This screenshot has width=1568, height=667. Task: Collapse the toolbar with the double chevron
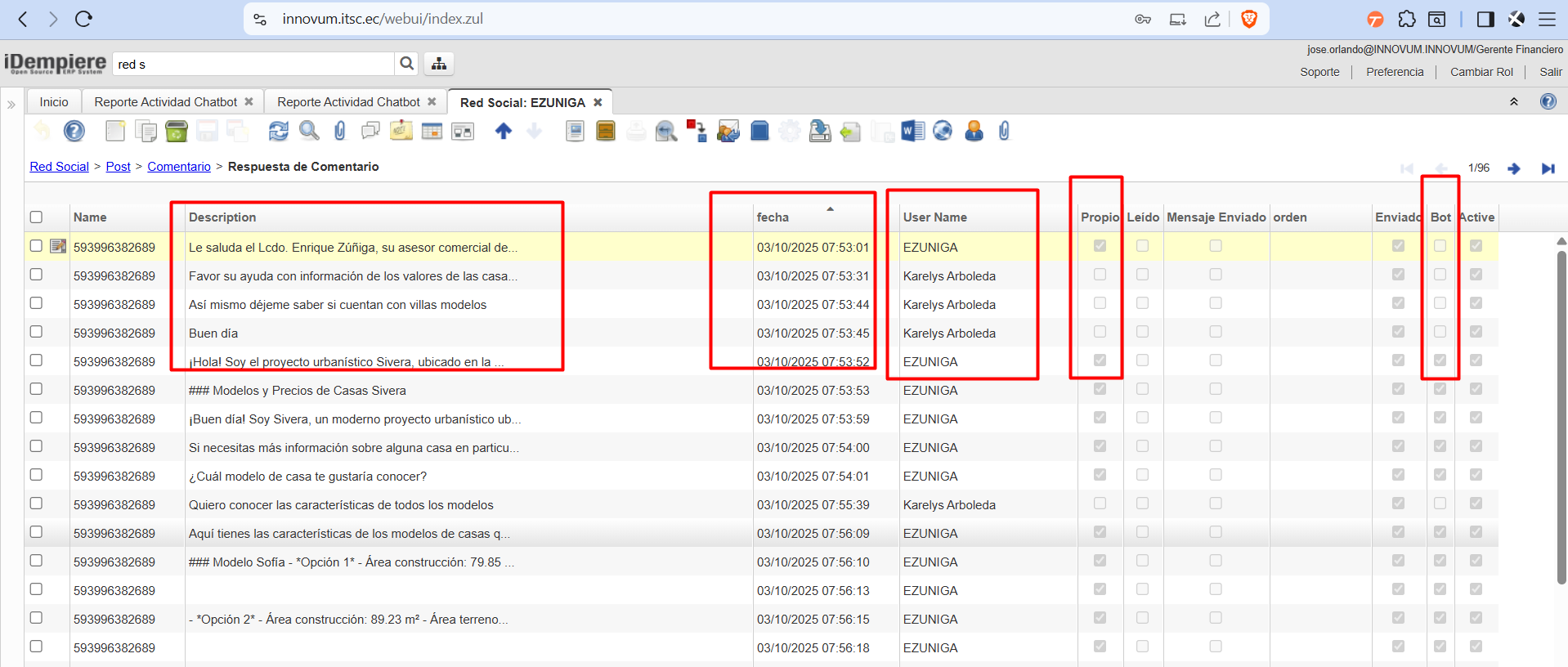1513,102
